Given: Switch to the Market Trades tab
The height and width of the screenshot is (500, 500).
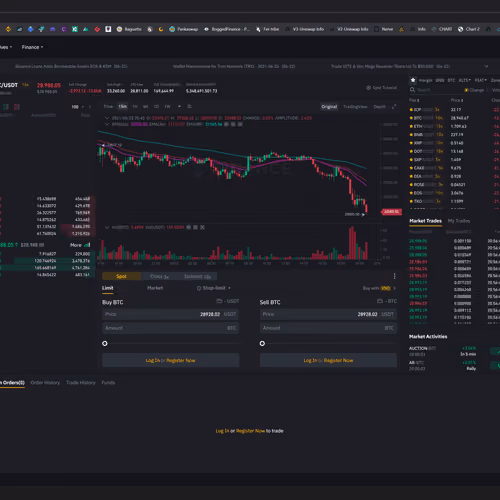Looking at the screenshot, I should (x=425, y=221).
